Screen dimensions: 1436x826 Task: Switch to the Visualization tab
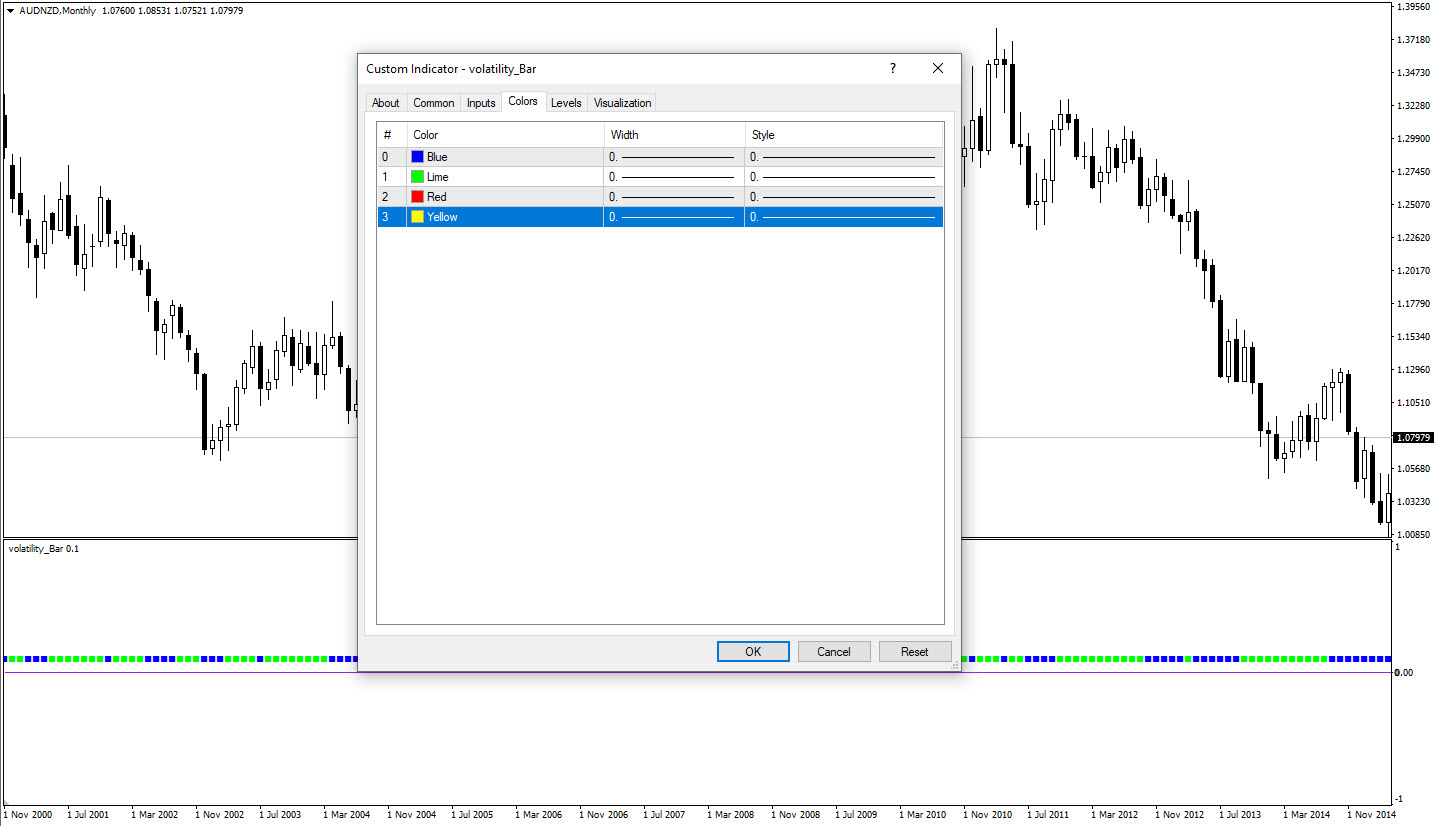point(622,103)
